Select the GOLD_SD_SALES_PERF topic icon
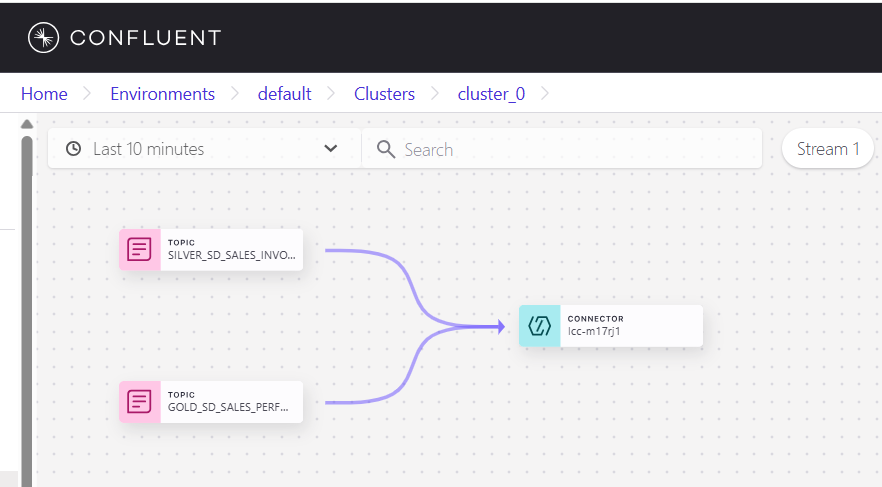 point(140,402)
